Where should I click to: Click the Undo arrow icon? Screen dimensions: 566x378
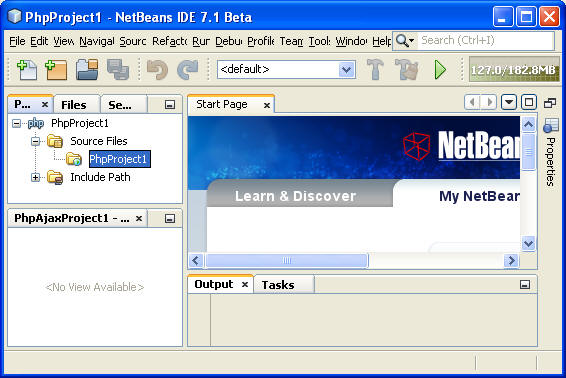pos(157,70)
